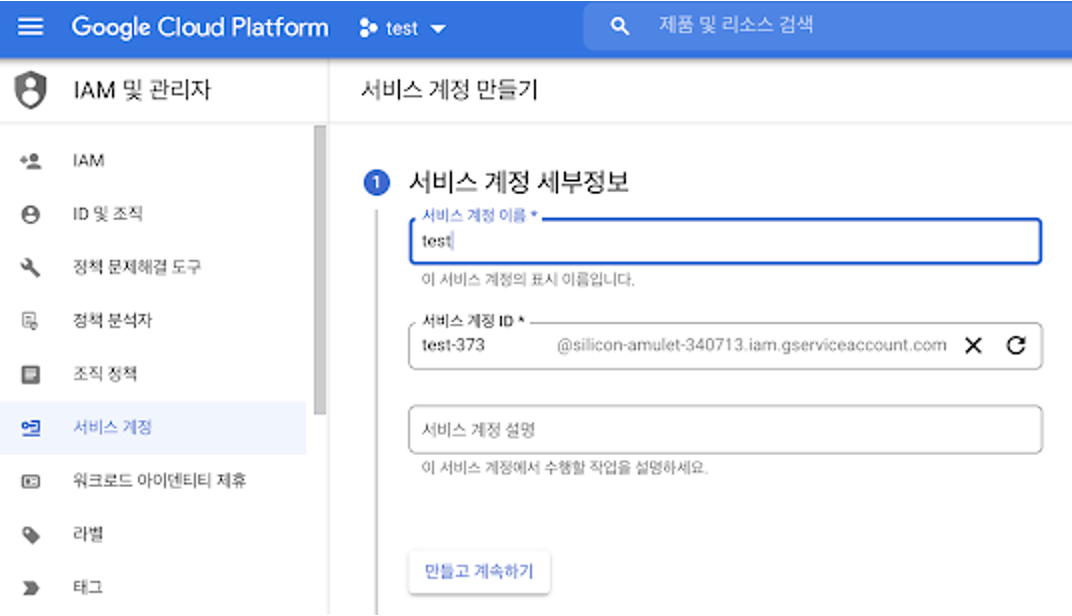The height and width of the screenshot is (616, 1072).
Task: Open the IAM menu item
Action: click(x=153, y=161)
